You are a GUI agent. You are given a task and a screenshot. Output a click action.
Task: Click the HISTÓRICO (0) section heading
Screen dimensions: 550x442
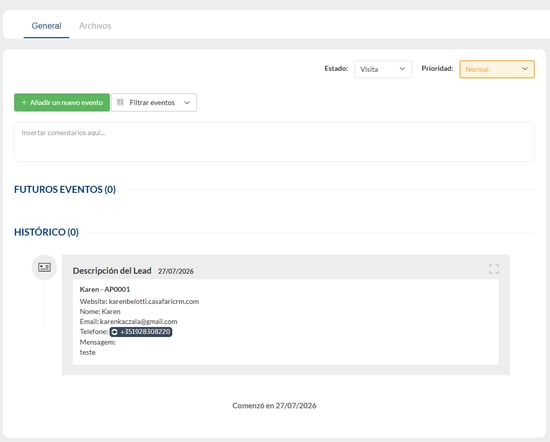[x=46, y=232]
